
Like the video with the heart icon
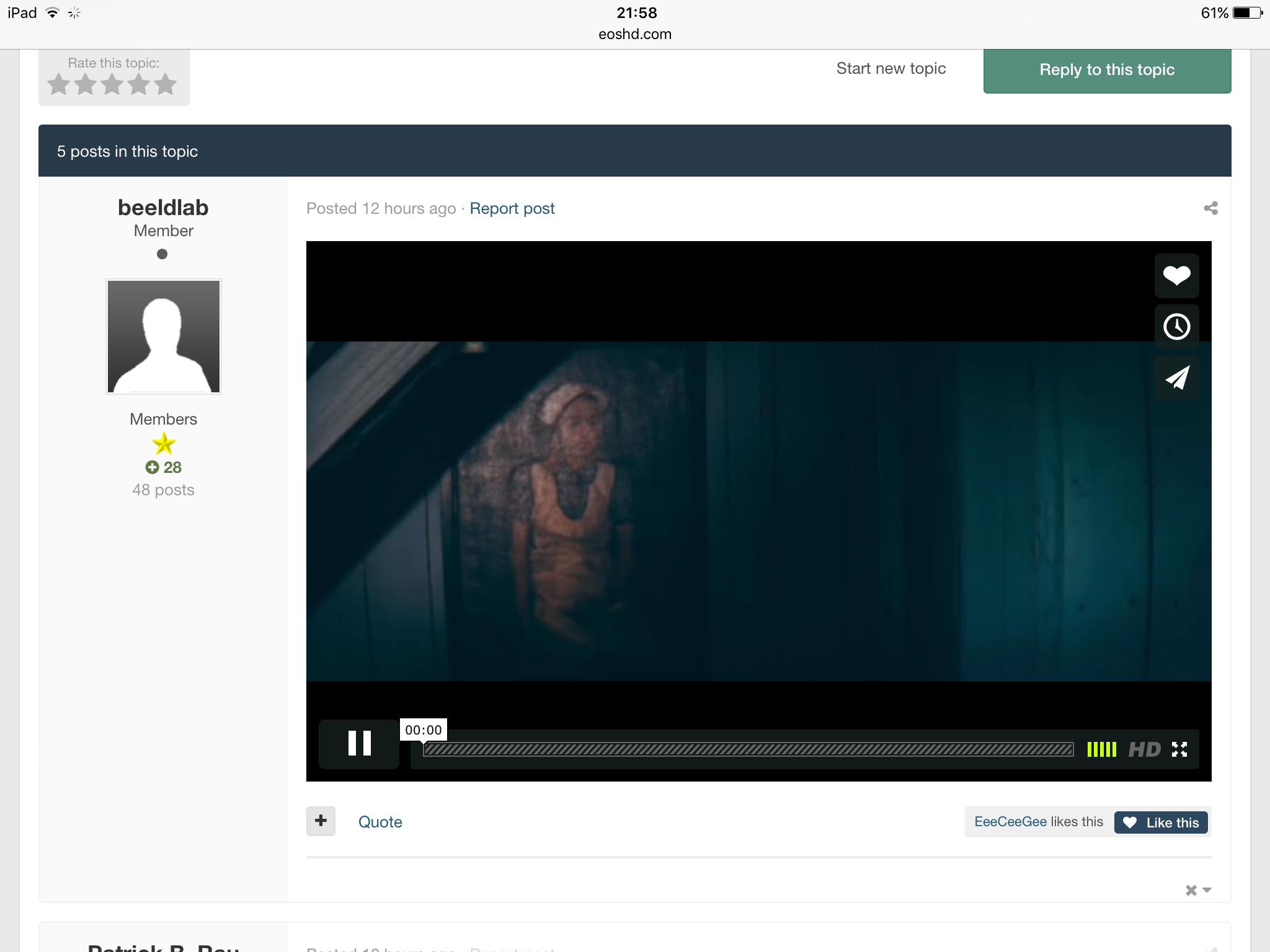[1176, 275]
